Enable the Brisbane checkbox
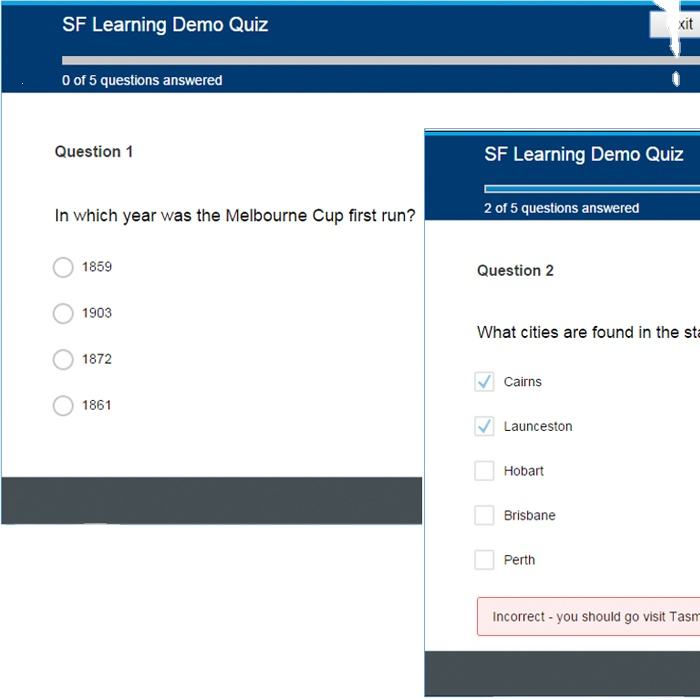Viewport: 700px width, 700px height. [485, 516]
